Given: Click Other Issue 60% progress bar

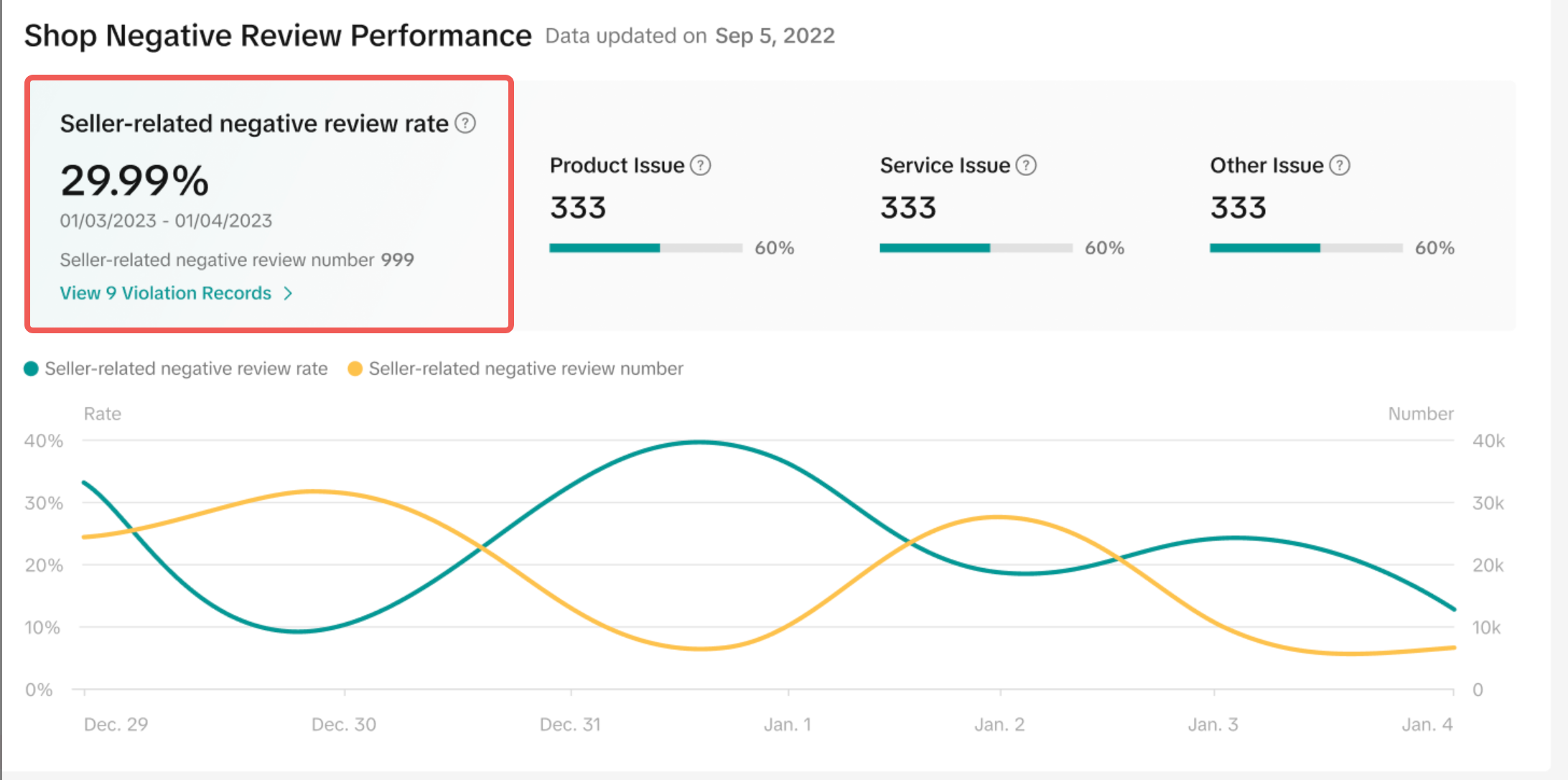Looking at the screenshot, I should (x=1306, y=248).
